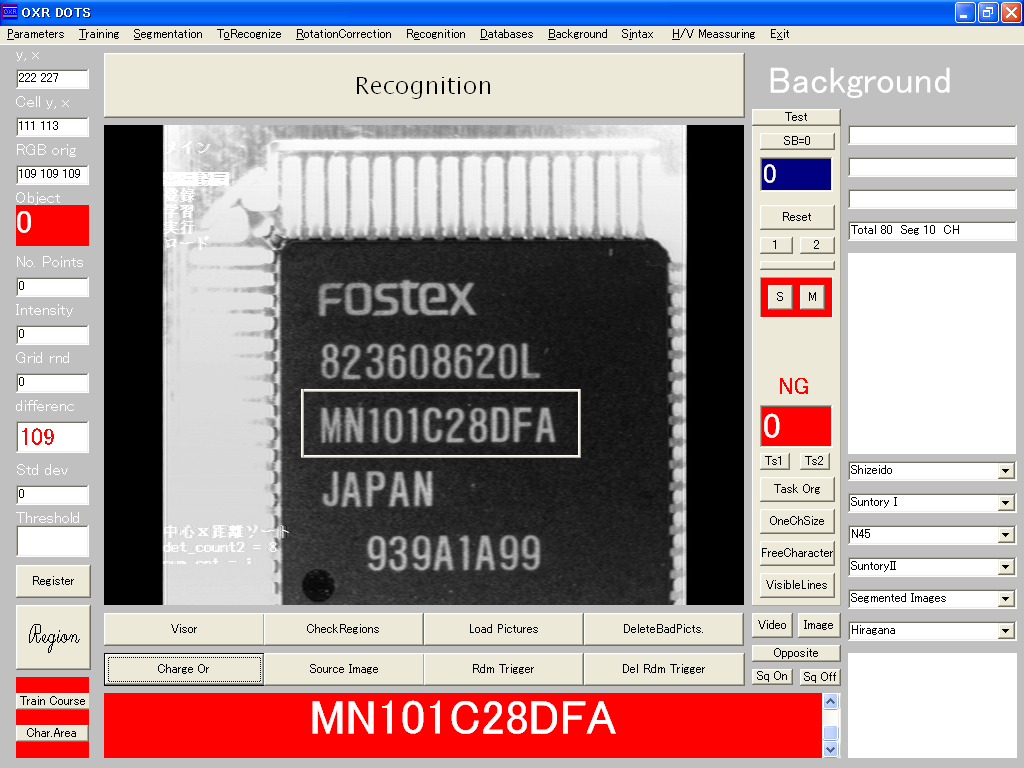Click the Ts2 button
Screen dimensions: 1024x768
tap(814, 461)
